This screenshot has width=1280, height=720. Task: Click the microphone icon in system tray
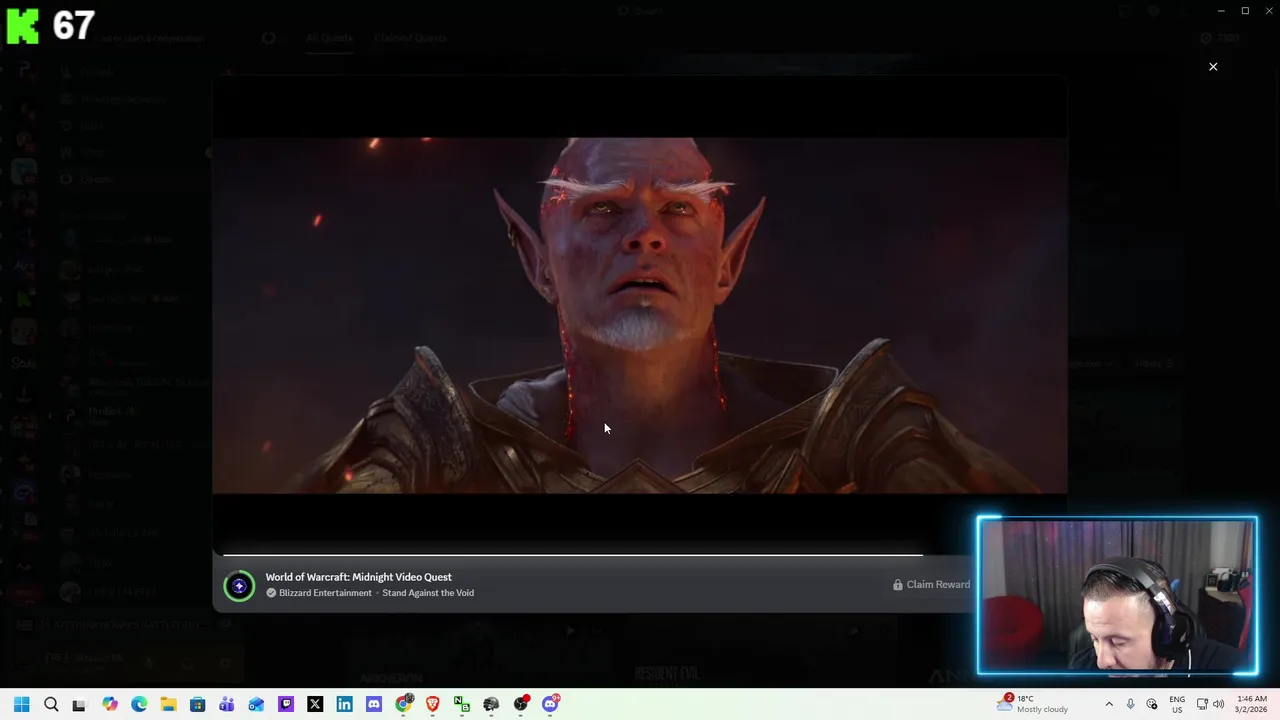pyautogui.click(x=1131, y=704)
